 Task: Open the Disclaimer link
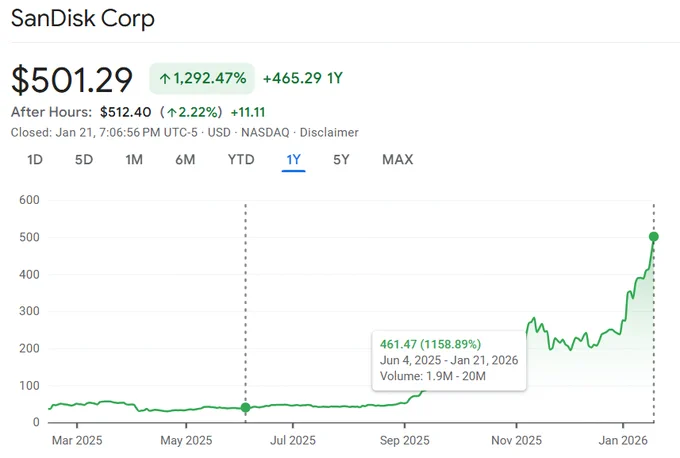(329, 132)
